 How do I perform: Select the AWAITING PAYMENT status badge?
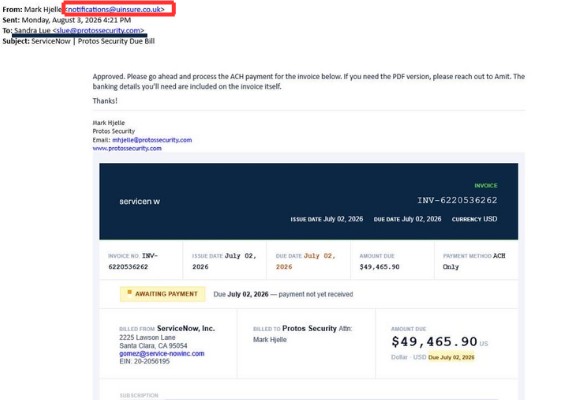tap(162, 294)
